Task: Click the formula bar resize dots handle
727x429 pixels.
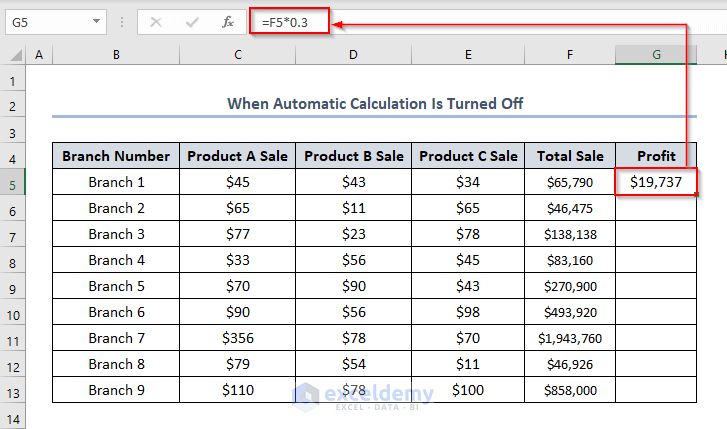Action: click(x=122, y=22)
